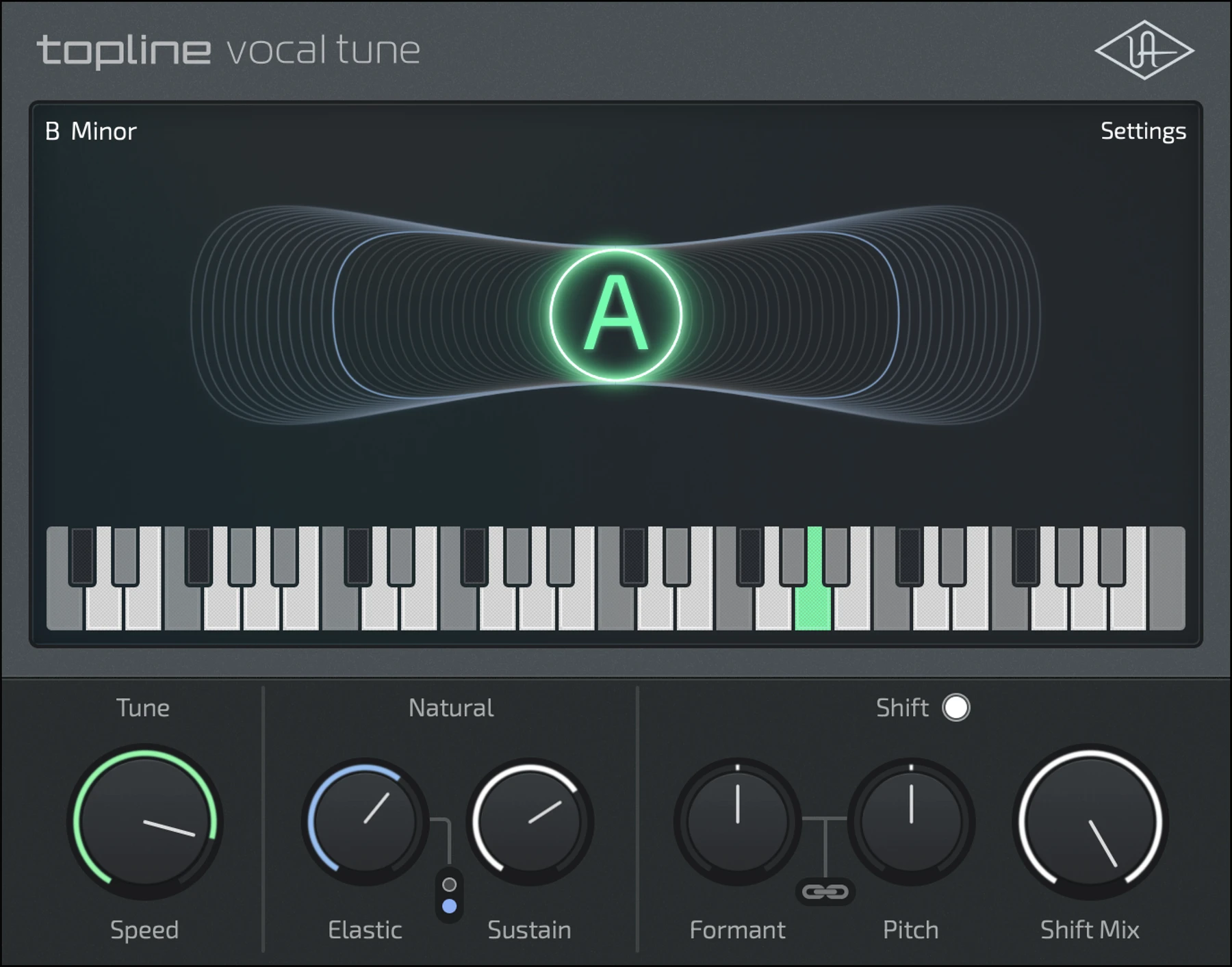The height and width of the screenshot is (967, 1232).
Task: Adjust the Elastic knob
Action: (x=365, y=822)
